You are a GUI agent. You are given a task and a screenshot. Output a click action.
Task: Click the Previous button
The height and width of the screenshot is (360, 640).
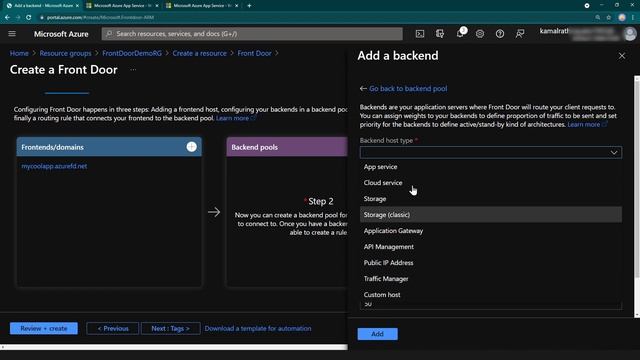point(113,328)
